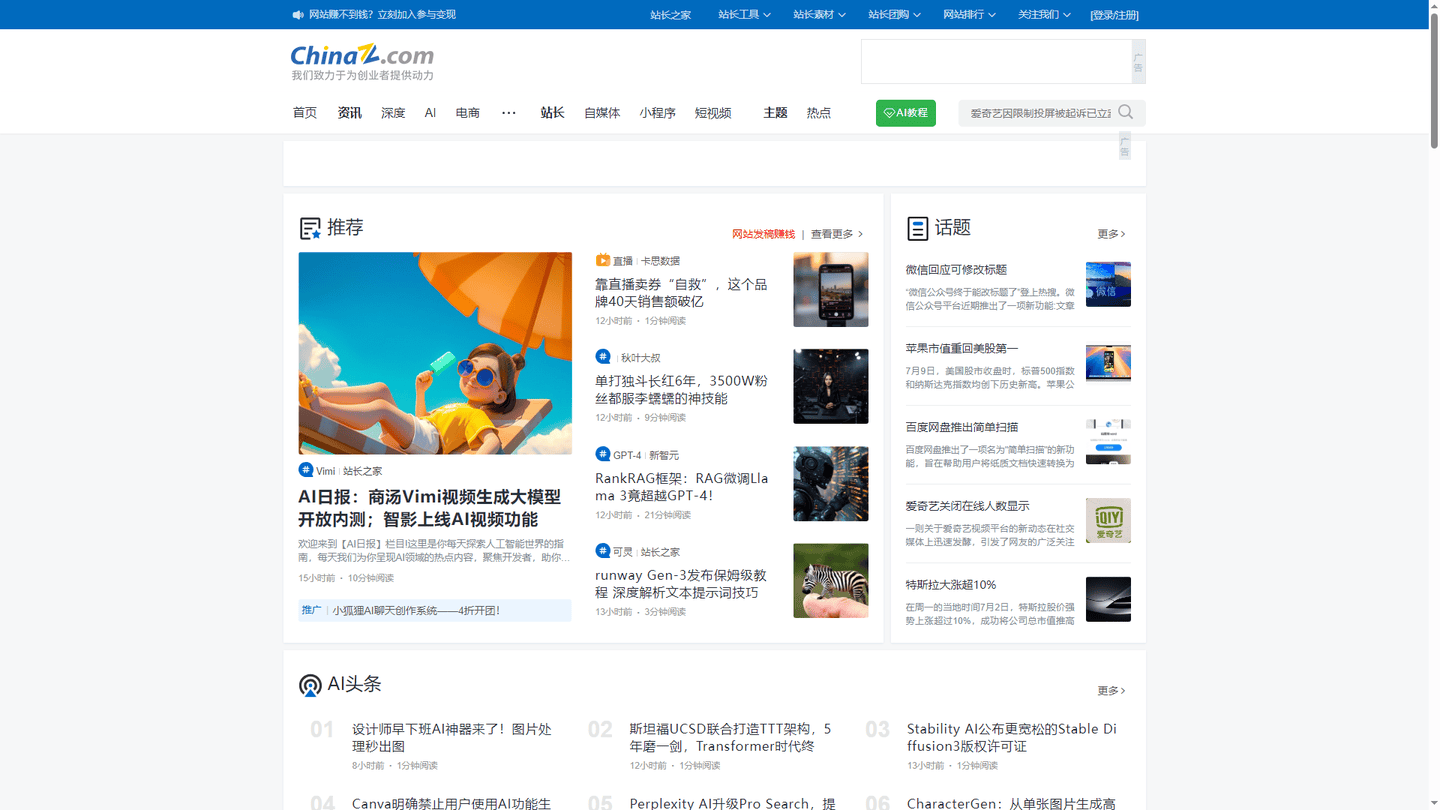Click the woman portrait thumbnail of 秋叶大叔 article
1440x810 pixels.
click(831, 386)
